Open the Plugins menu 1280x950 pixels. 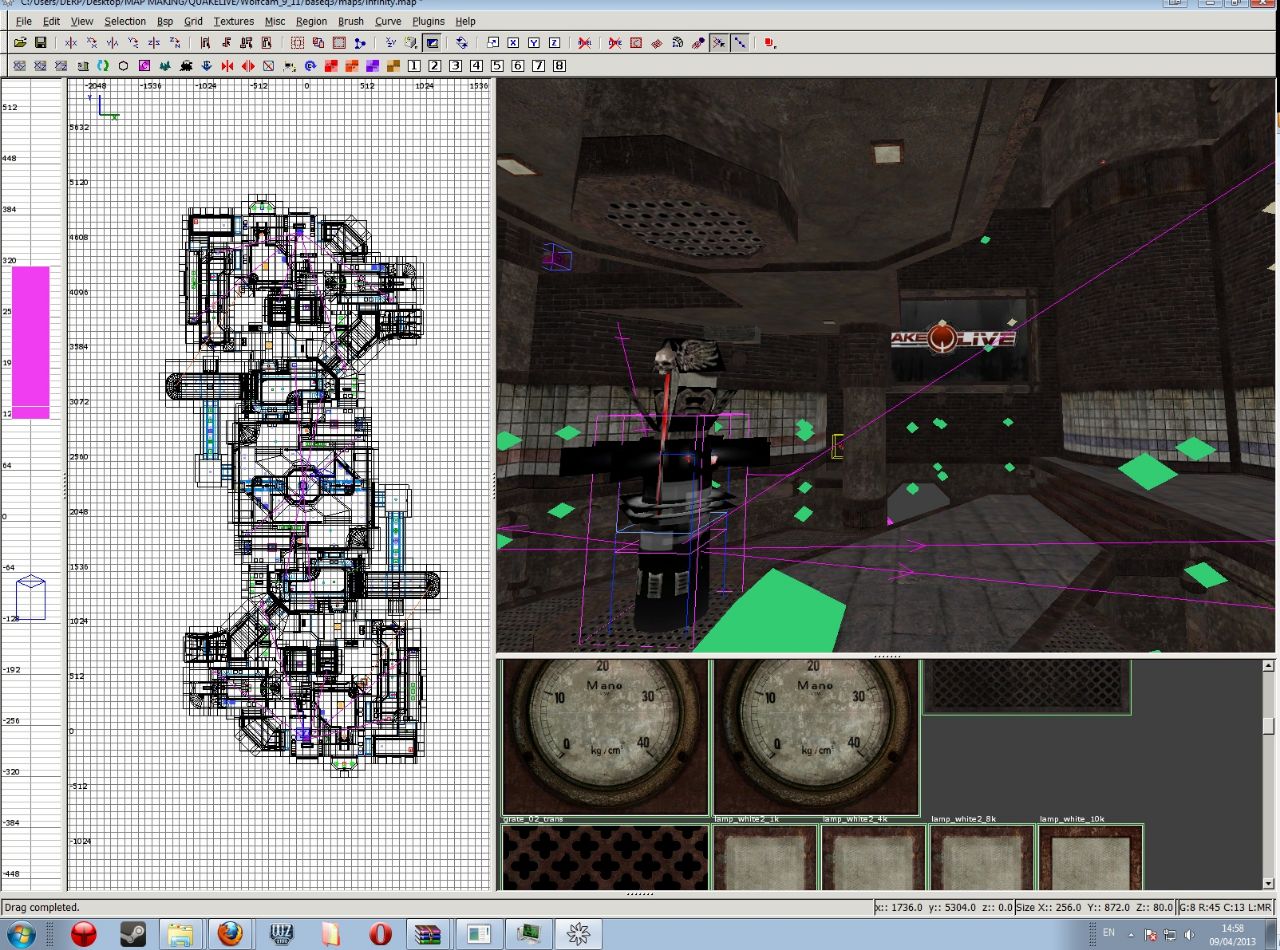[428, 21]
